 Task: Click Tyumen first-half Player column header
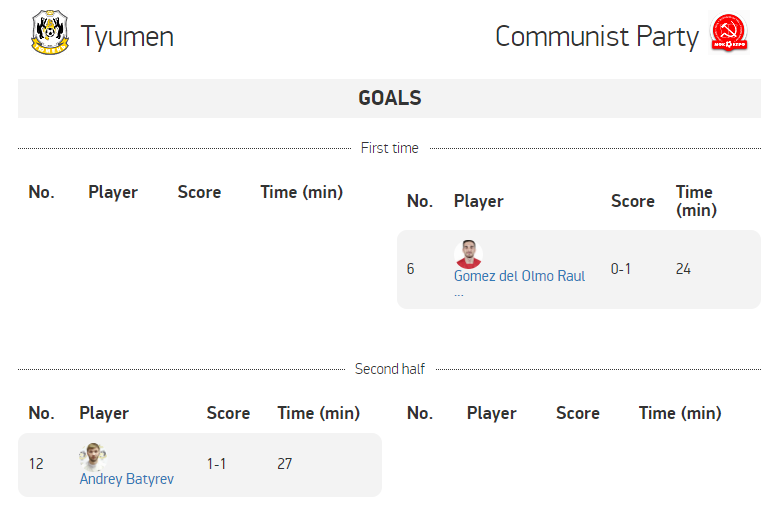pos(113,193)
